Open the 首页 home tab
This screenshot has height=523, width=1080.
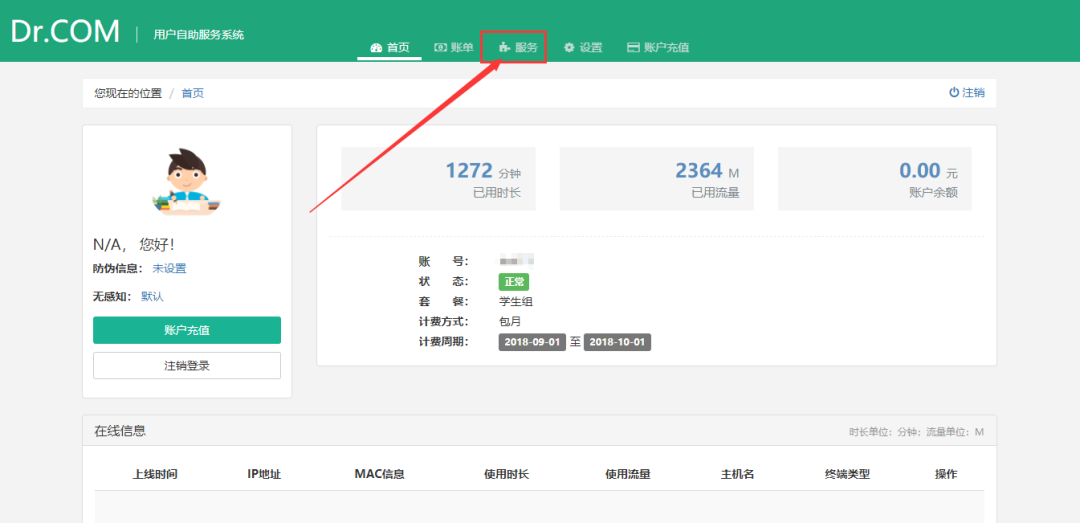(390, 47)
